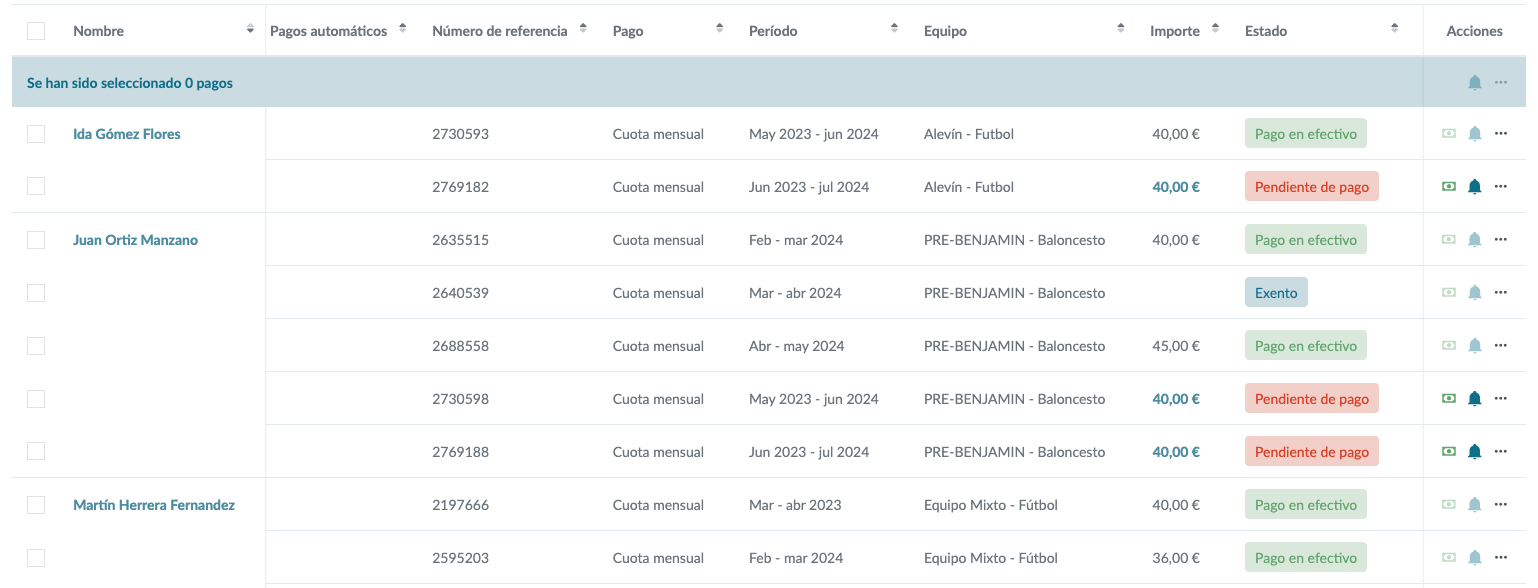Sort by Estado column arrow

(x=1394, y=30)
